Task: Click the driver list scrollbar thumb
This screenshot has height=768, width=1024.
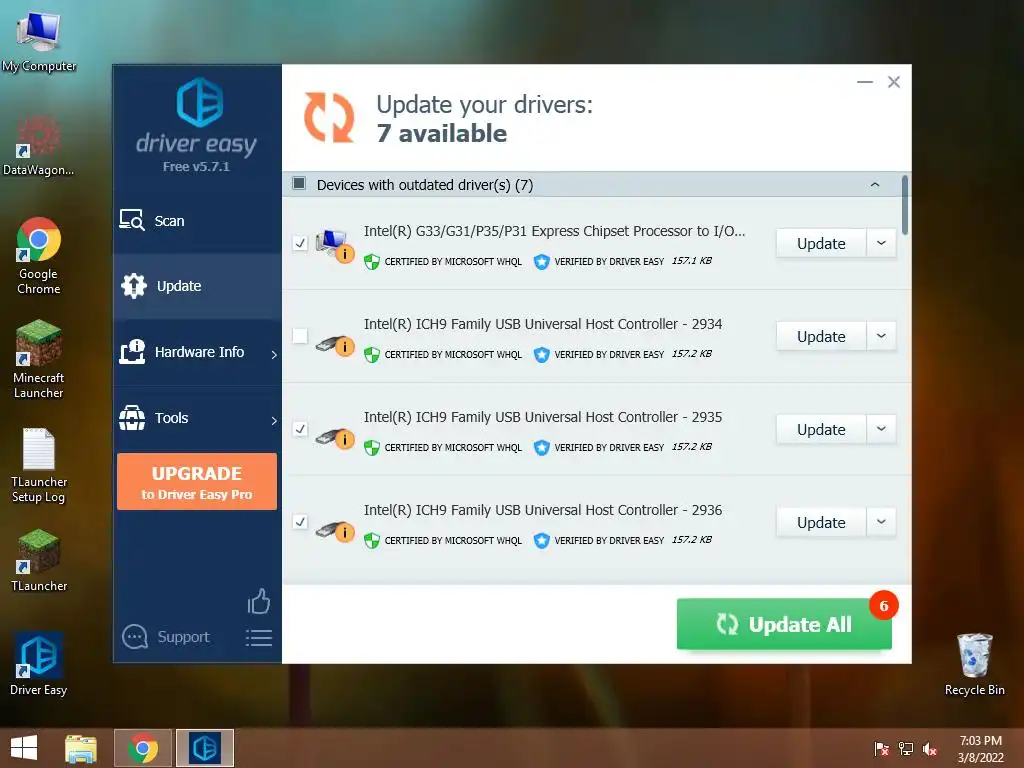Action: pos(904,205)
